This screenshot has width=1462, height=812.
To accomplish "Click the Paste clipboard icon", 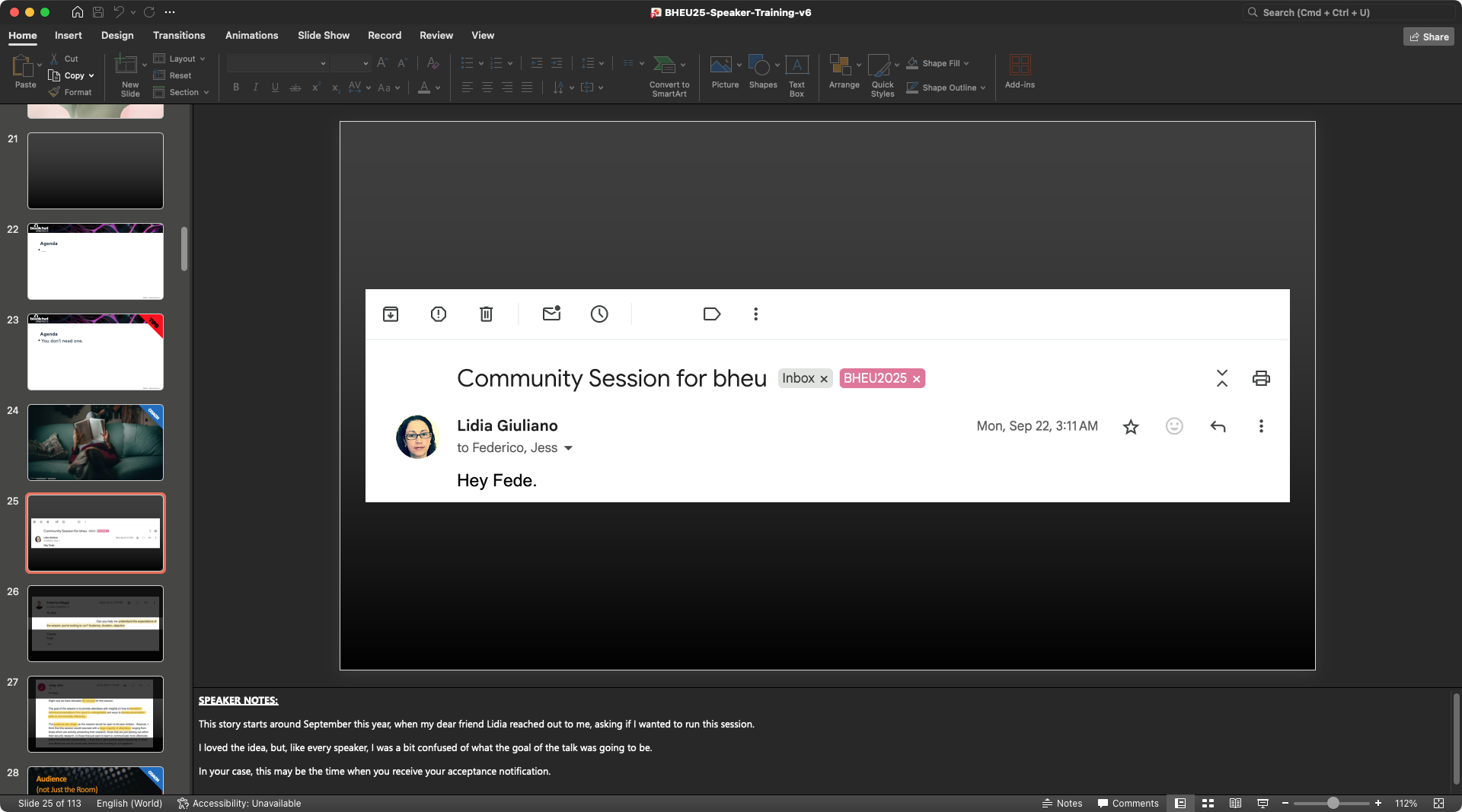I will click(23, 67).
